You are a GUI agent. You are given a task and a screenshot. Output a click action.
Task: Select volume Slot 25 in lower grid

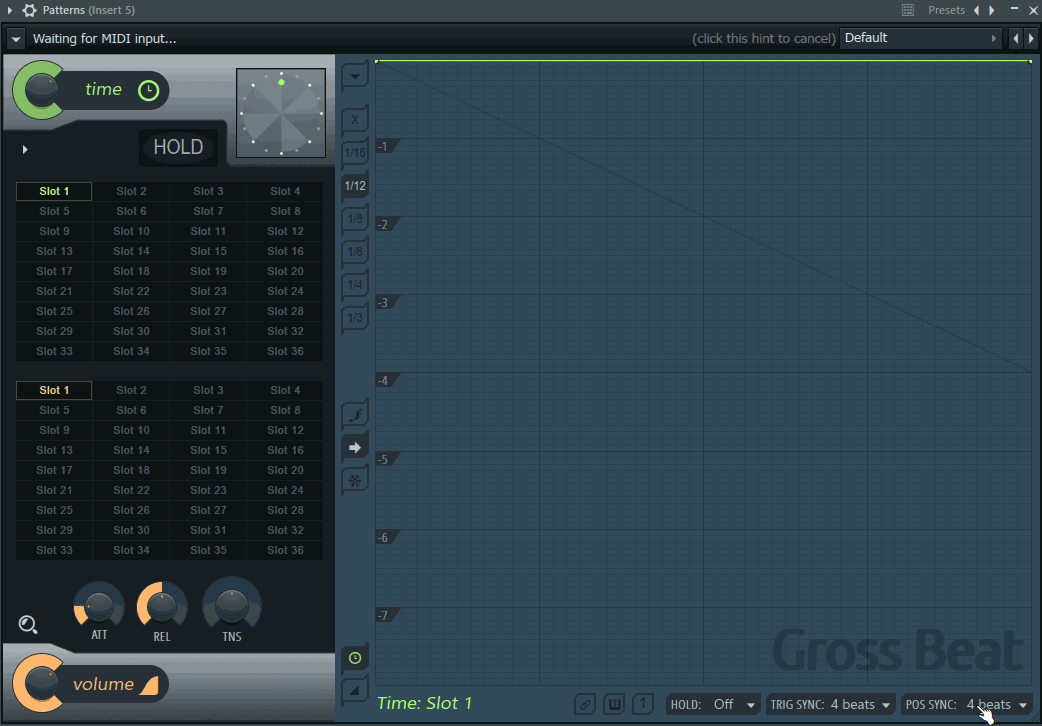point(54,510)
